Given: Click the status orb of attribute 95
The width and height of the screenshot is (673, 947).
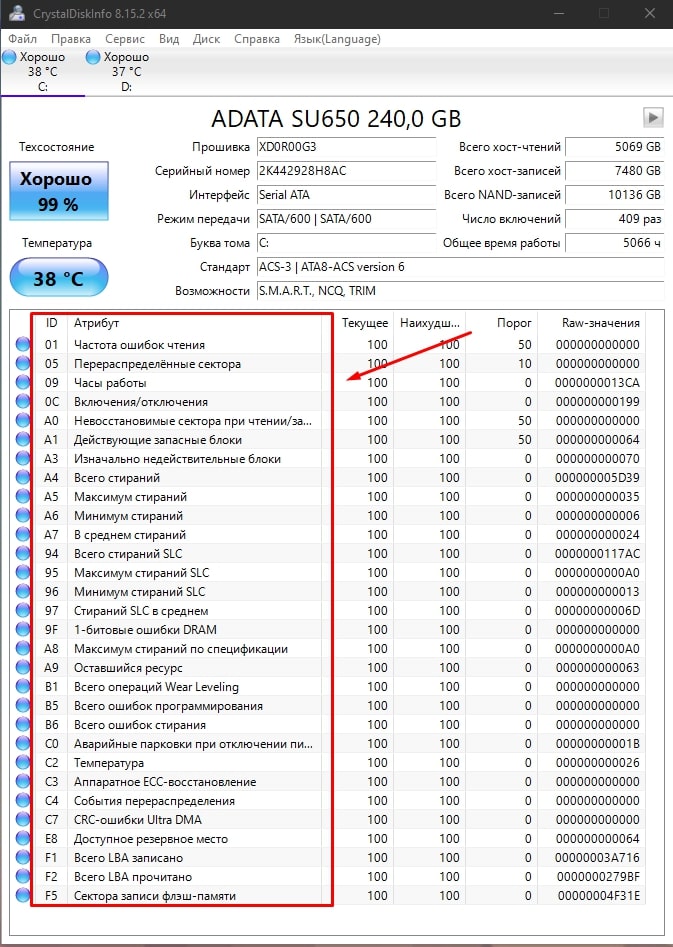Looking at the screenshot, I should pos(23,573).
